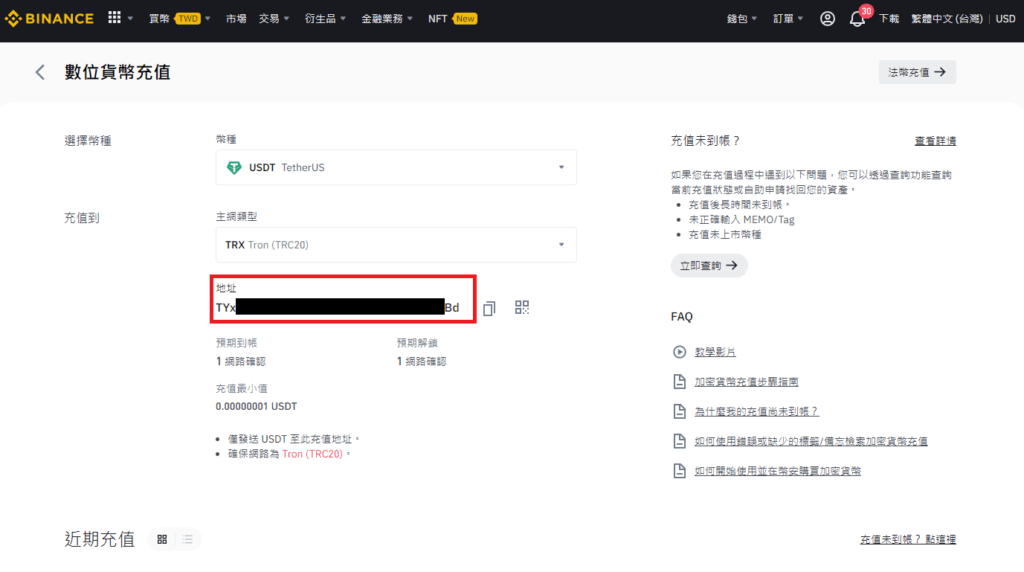Image resolution: width=1024 pixels, height=572 pixels.
Task: Open the apps grid menu icon
Action: 114,18
